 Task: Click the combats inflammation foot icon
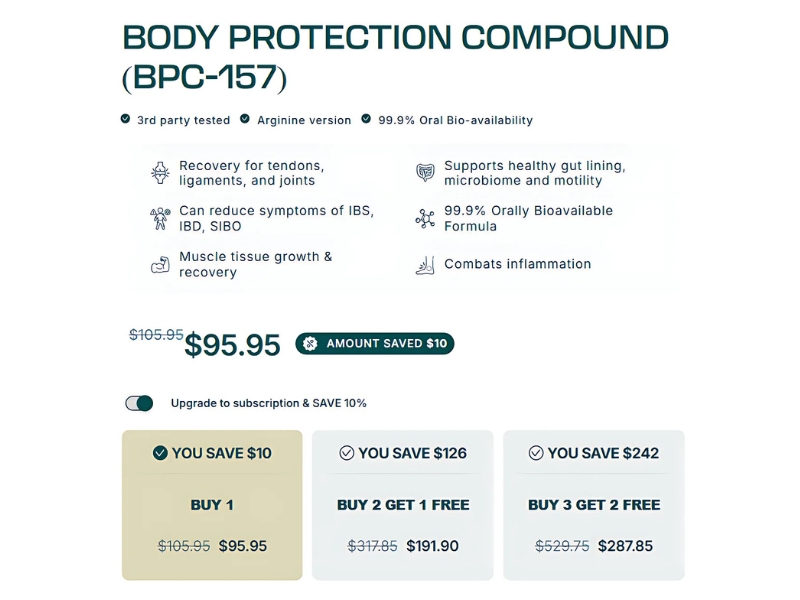[x=425, y=265]
